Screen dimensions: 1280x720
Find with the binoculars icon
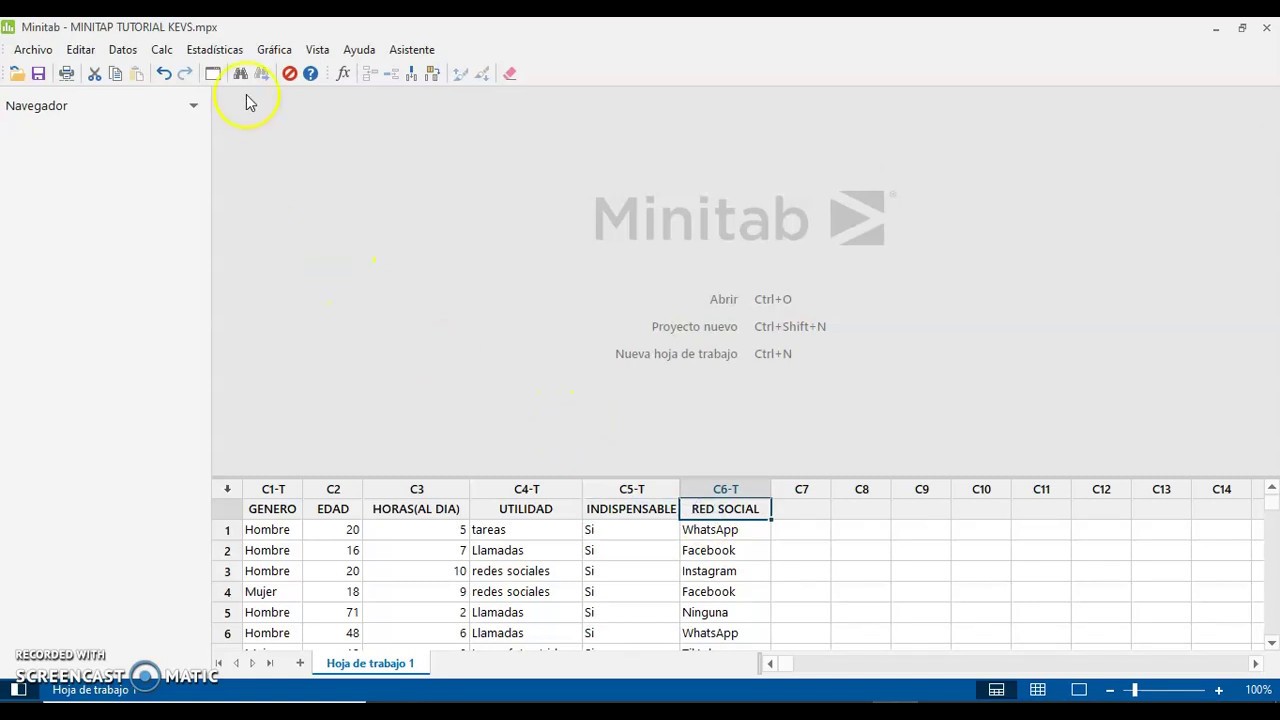click(240, 74)
